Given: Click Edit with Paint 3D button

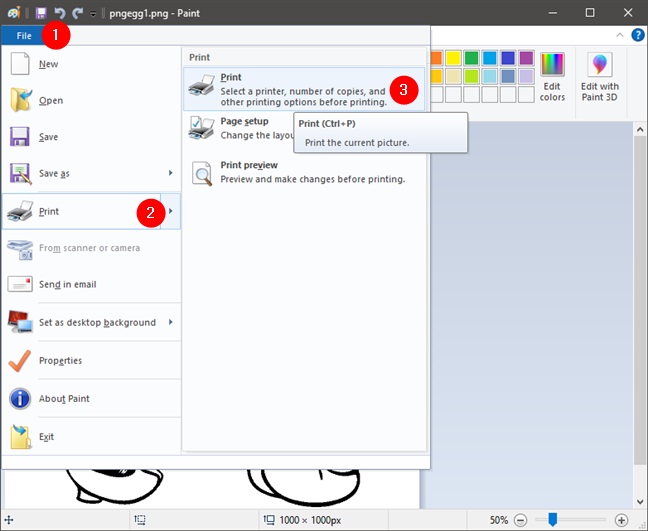Looking at the screenshot, I should coord(600,77).
